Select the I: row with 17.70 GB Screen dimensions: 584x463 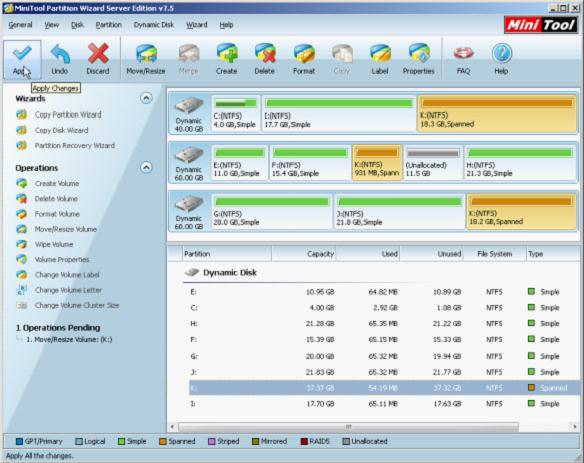tap(384, 404)
